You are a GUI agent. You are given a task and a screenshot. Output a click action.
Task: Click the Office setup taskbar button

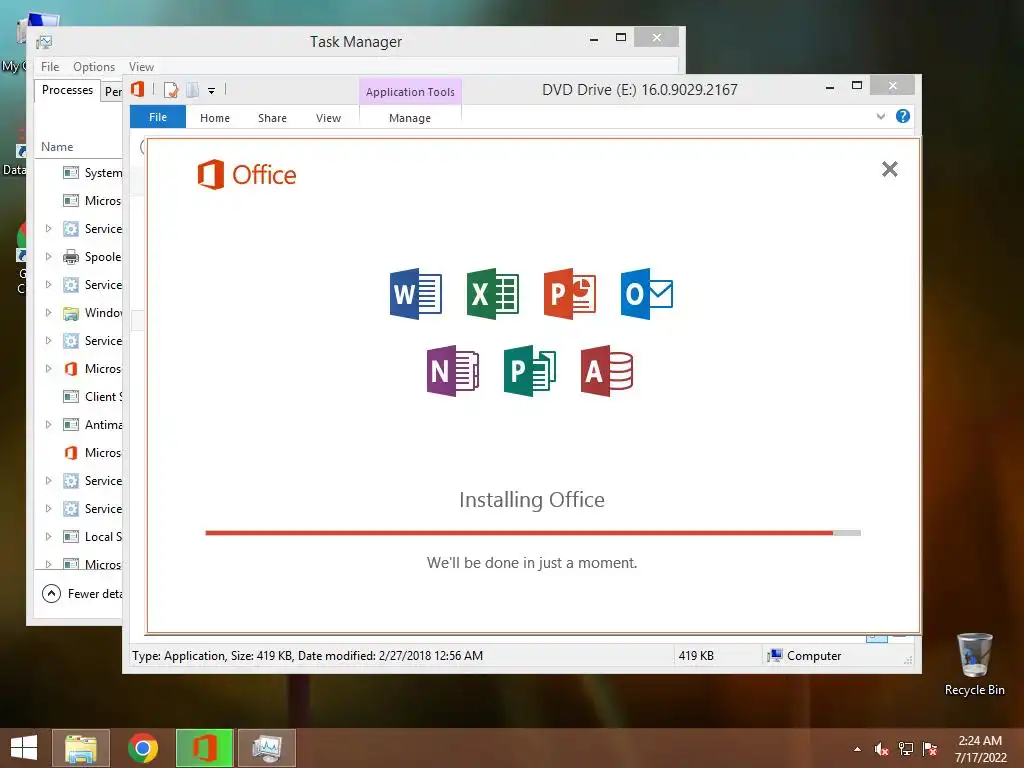(204, 748)
